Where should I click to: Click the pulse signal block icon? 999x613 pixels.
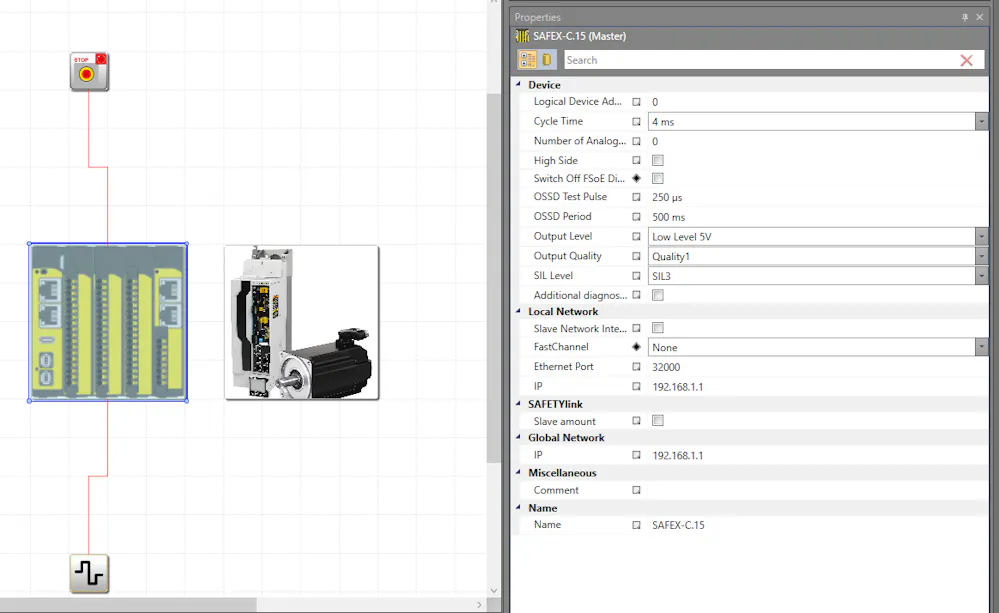click(89, 573)
